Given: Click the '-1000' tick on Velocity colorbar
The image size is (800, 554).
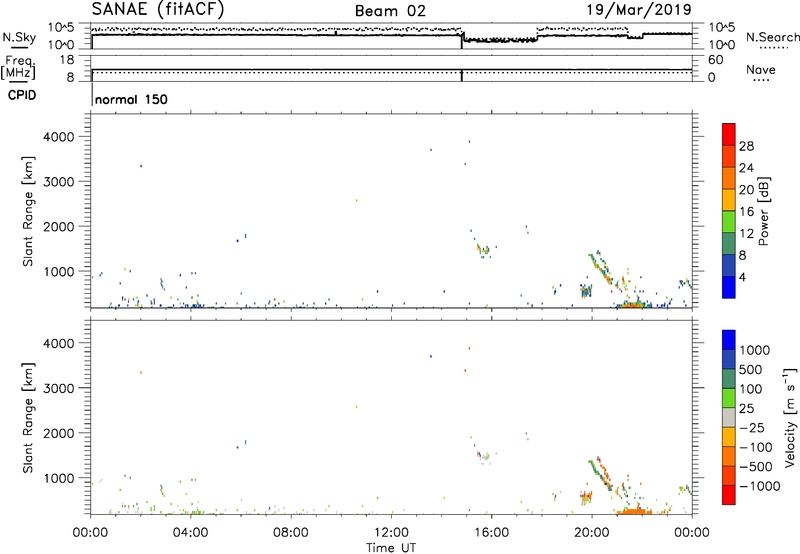Looking at the screenshot, I should pyautogui.click(x=759, y=486).
